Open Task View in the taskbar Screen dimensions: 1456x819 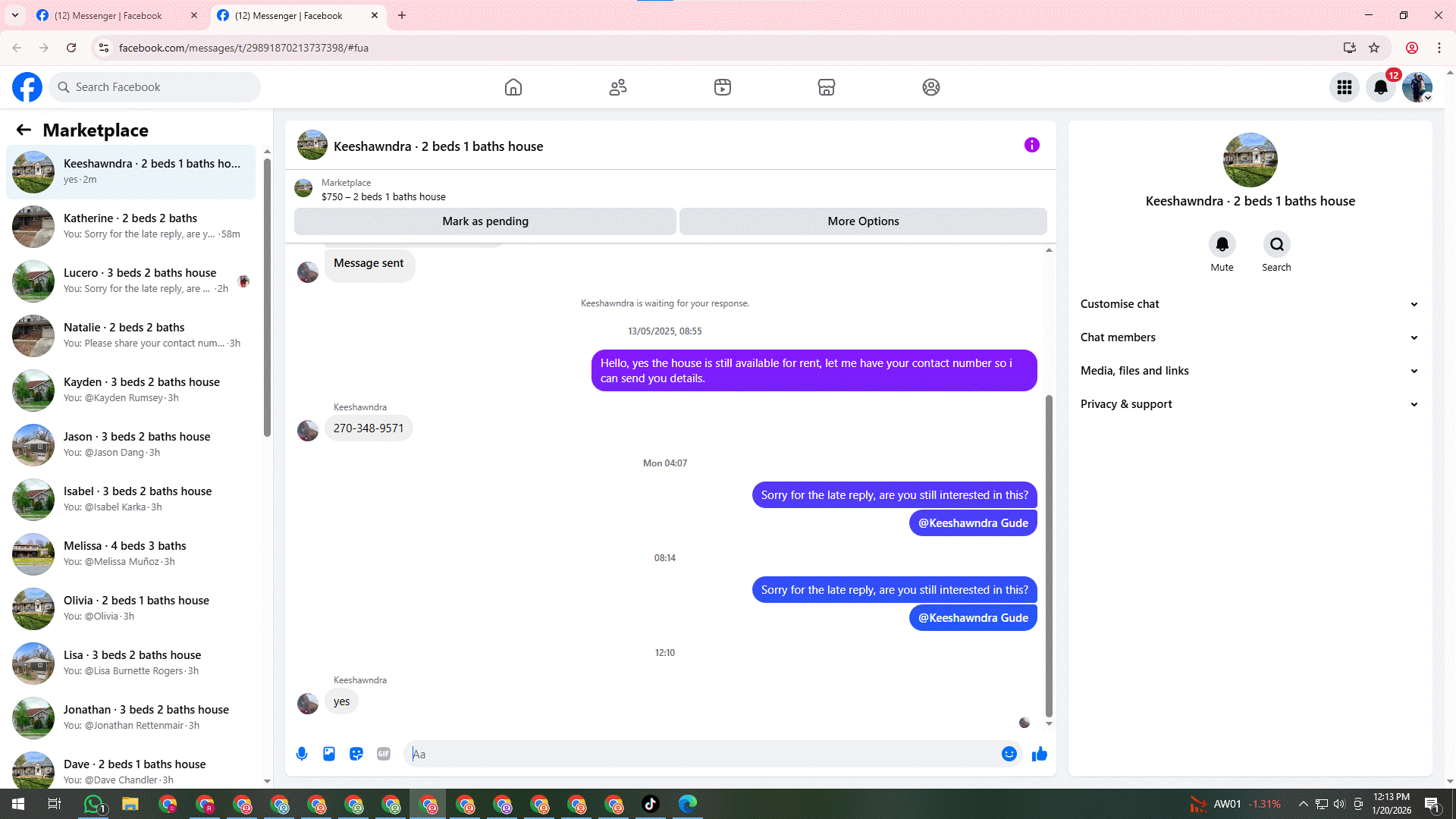click(55, 804)
